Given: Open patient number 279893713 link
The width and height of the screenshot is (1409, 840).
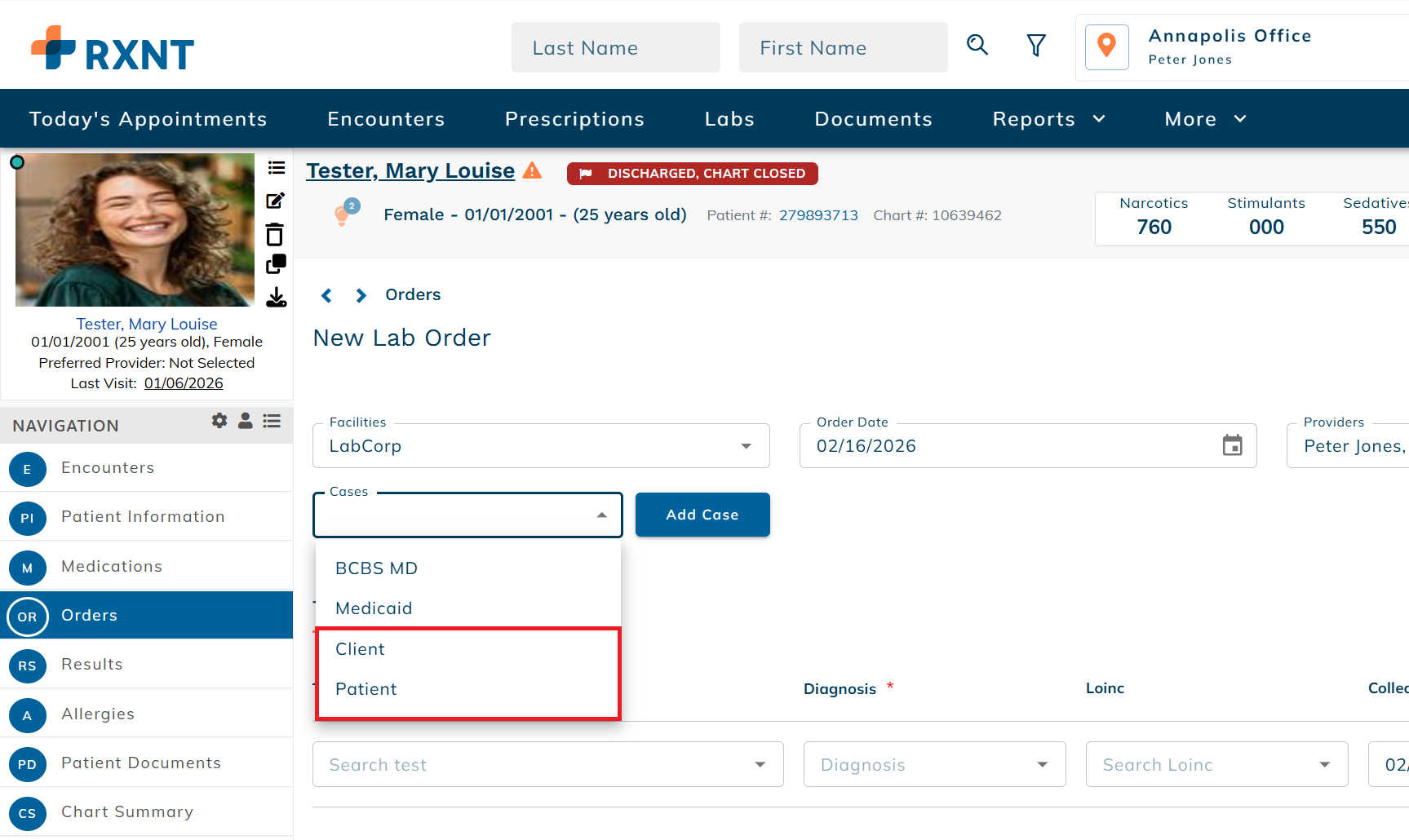Looking at the screenshot, I should [x=818, y=215].
